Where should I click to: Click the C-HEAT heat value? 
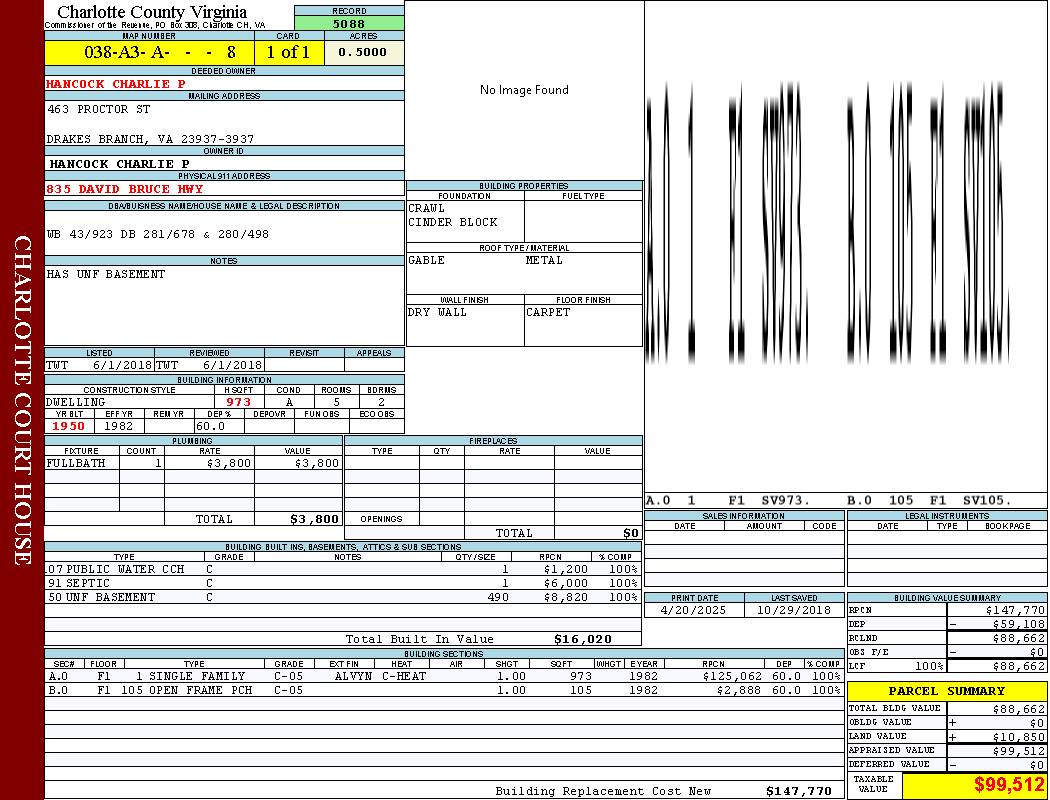[x=404, y=677]
